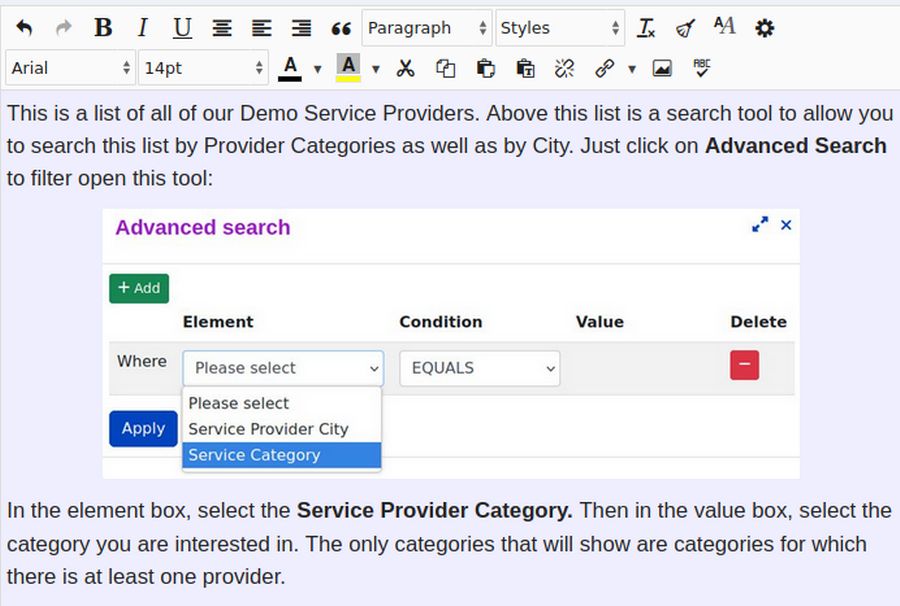Click the clear formatting icon
The width and height of the screenshot is (900, 606).
pyautogui.click(x=646, y=28)
